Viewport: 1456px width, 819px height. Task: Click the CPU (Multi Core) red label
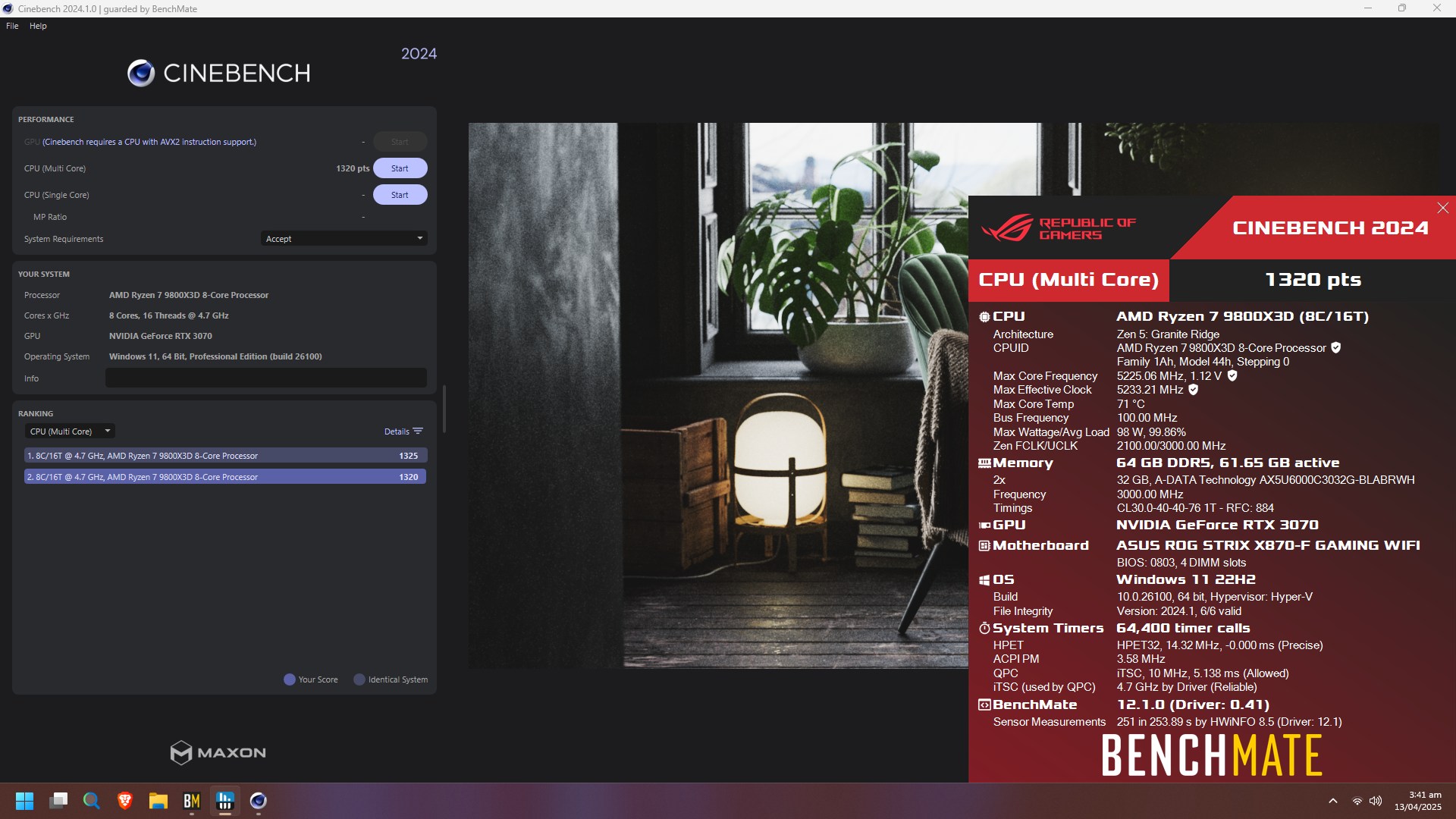(x=1068, y=281)
